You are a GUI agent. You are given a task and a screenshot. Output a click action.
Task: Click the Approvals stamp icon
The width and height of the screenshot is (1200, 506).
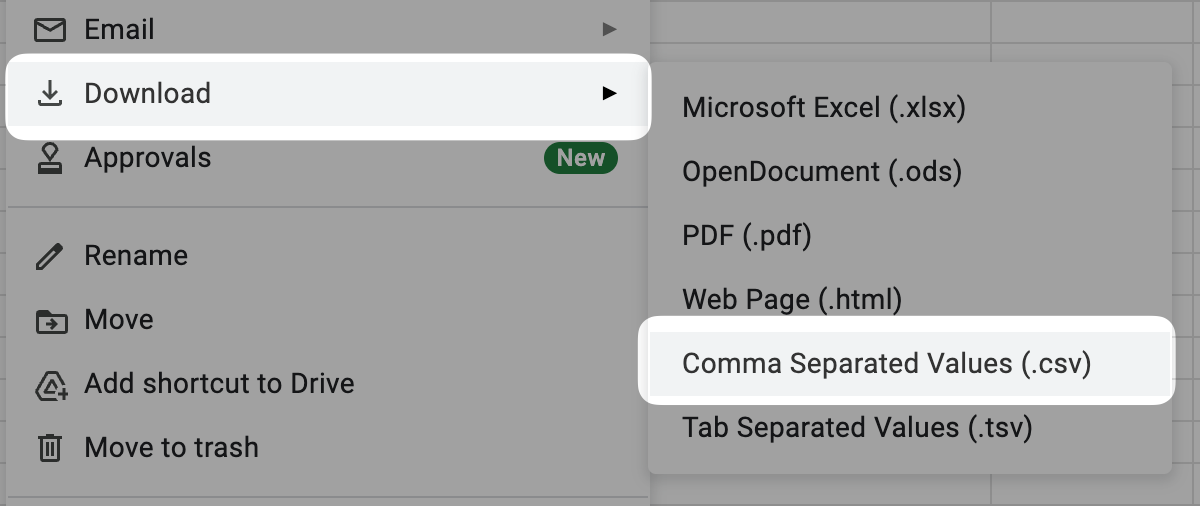coord(49,158)
